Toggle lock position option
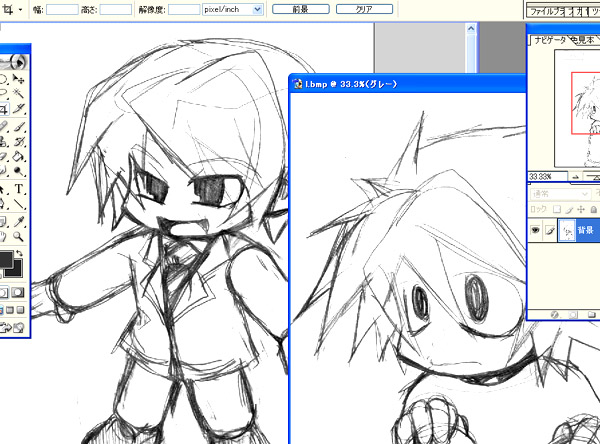 (581, 209)
